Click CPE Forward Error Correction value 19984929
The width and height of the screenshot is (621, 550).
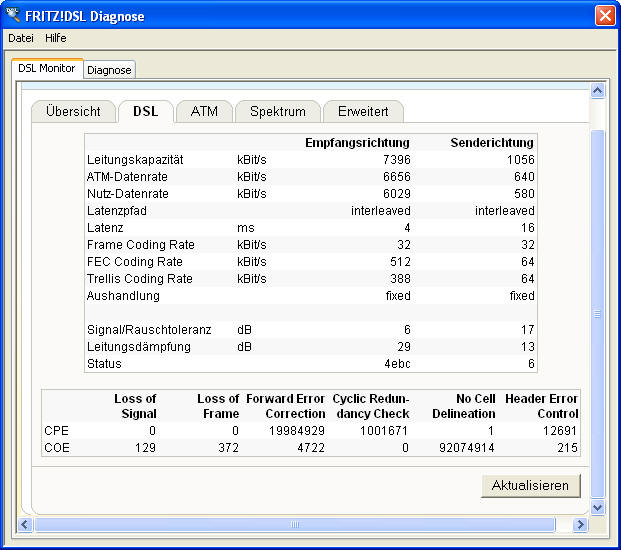(x=297, y=431)
